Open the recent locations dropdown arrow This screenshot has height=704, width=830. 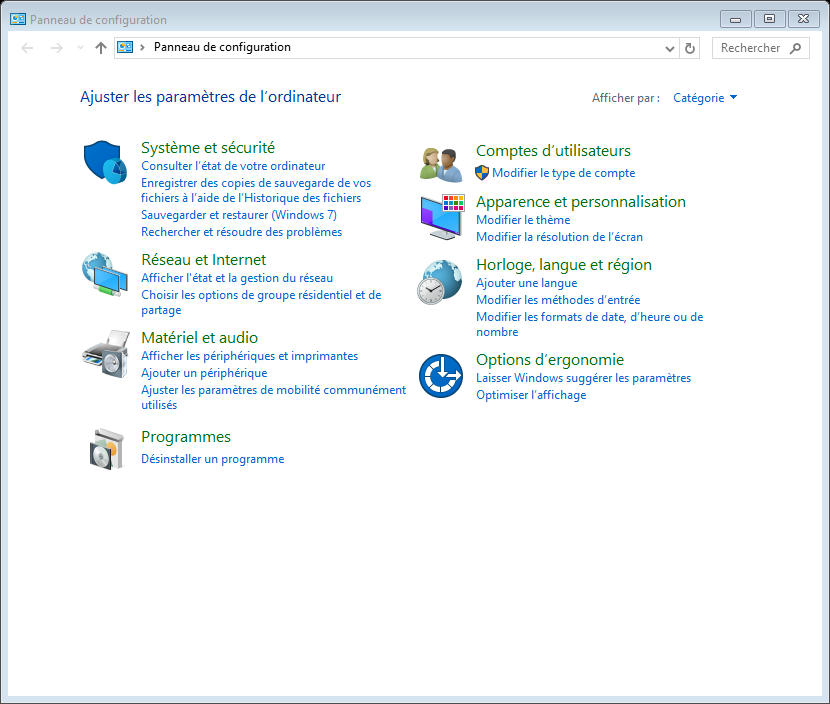pyautogui.click(x=80, y=48)
